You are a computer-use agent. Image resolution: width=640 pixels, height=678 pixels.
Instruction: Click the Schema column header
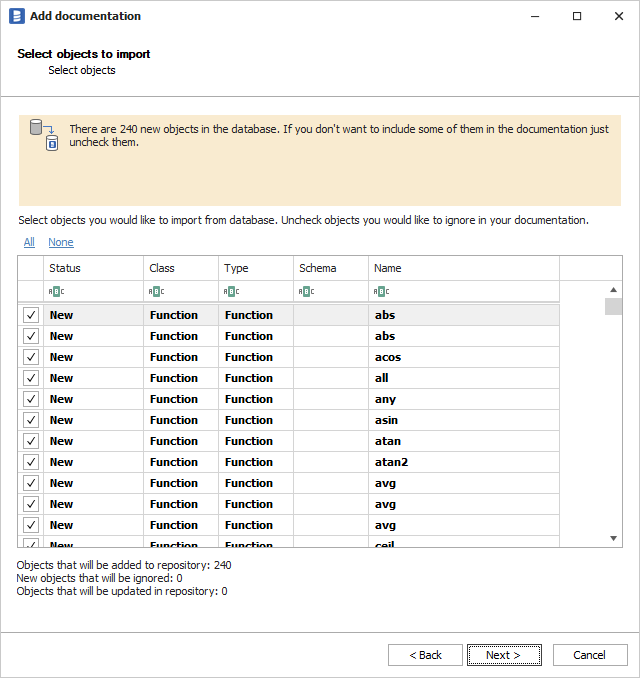pyautogui.click(x=330, y=268)
